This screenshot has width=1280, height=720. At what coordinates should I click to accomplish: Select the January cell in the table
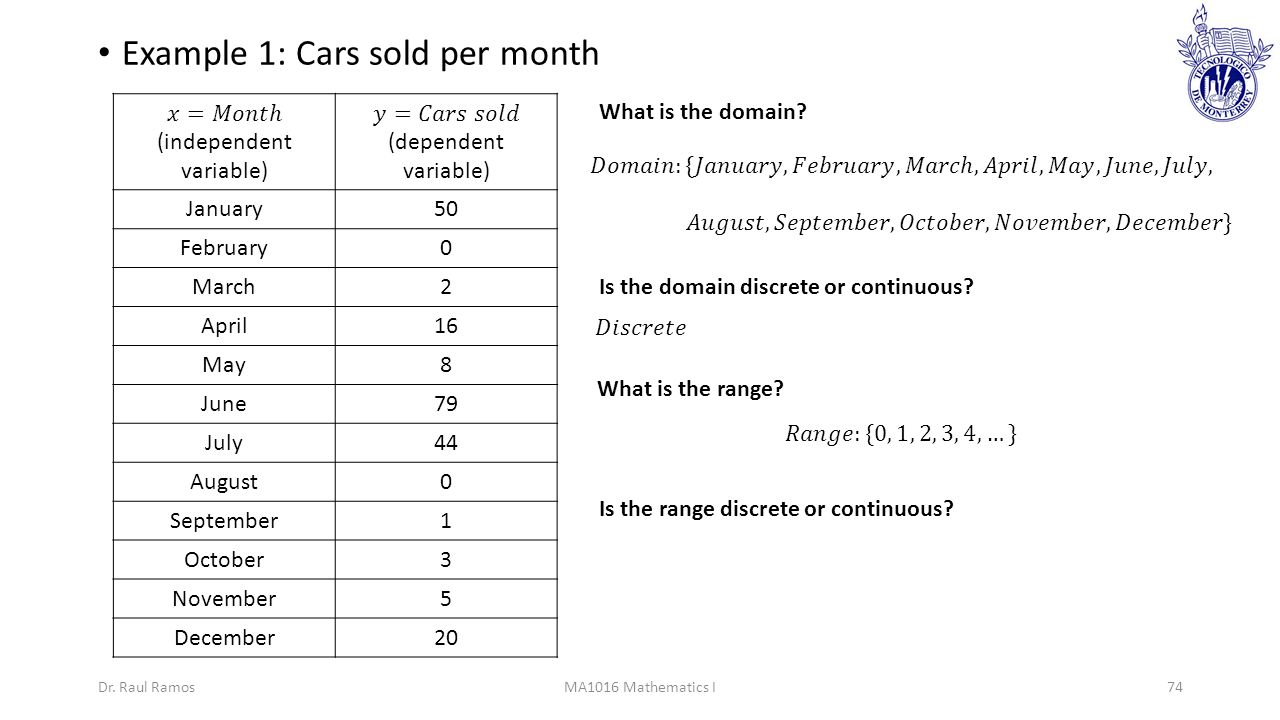(224, 209)
